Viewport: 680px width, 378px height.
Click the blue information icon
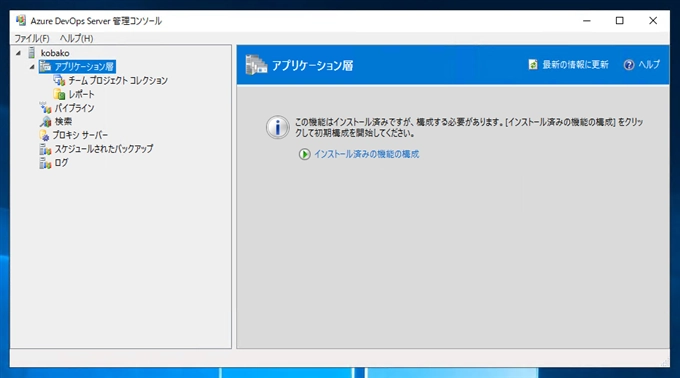point(278,127)
